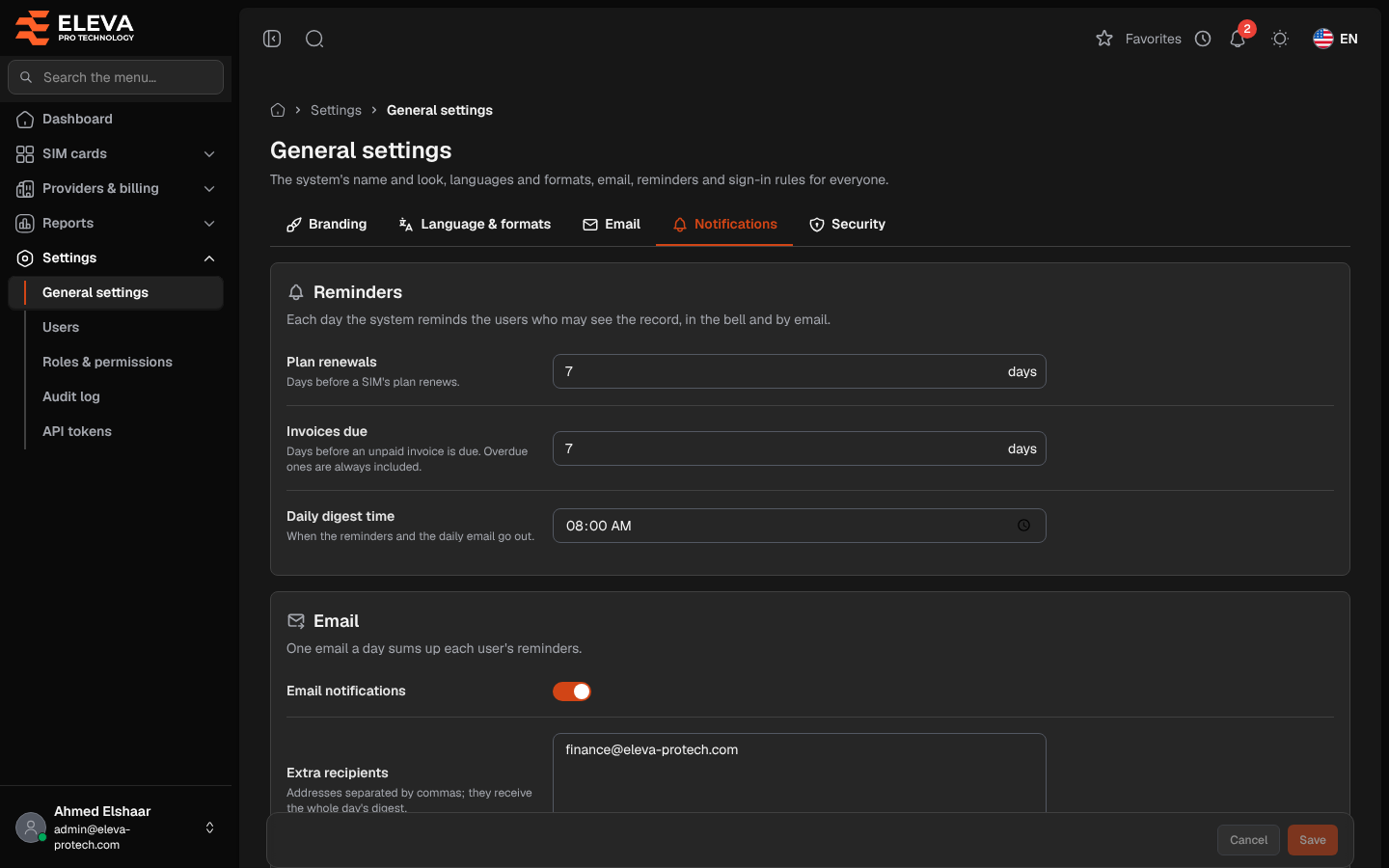Click the Plan renewals days field
Viewport: 1389px width, 868px height.
coord(800,371)
